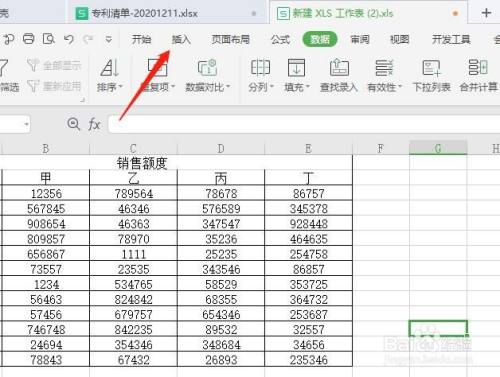This screenshot has height=377, width=500.
Task: Click the 合并计算 consolidate icon
Action: 478,68
